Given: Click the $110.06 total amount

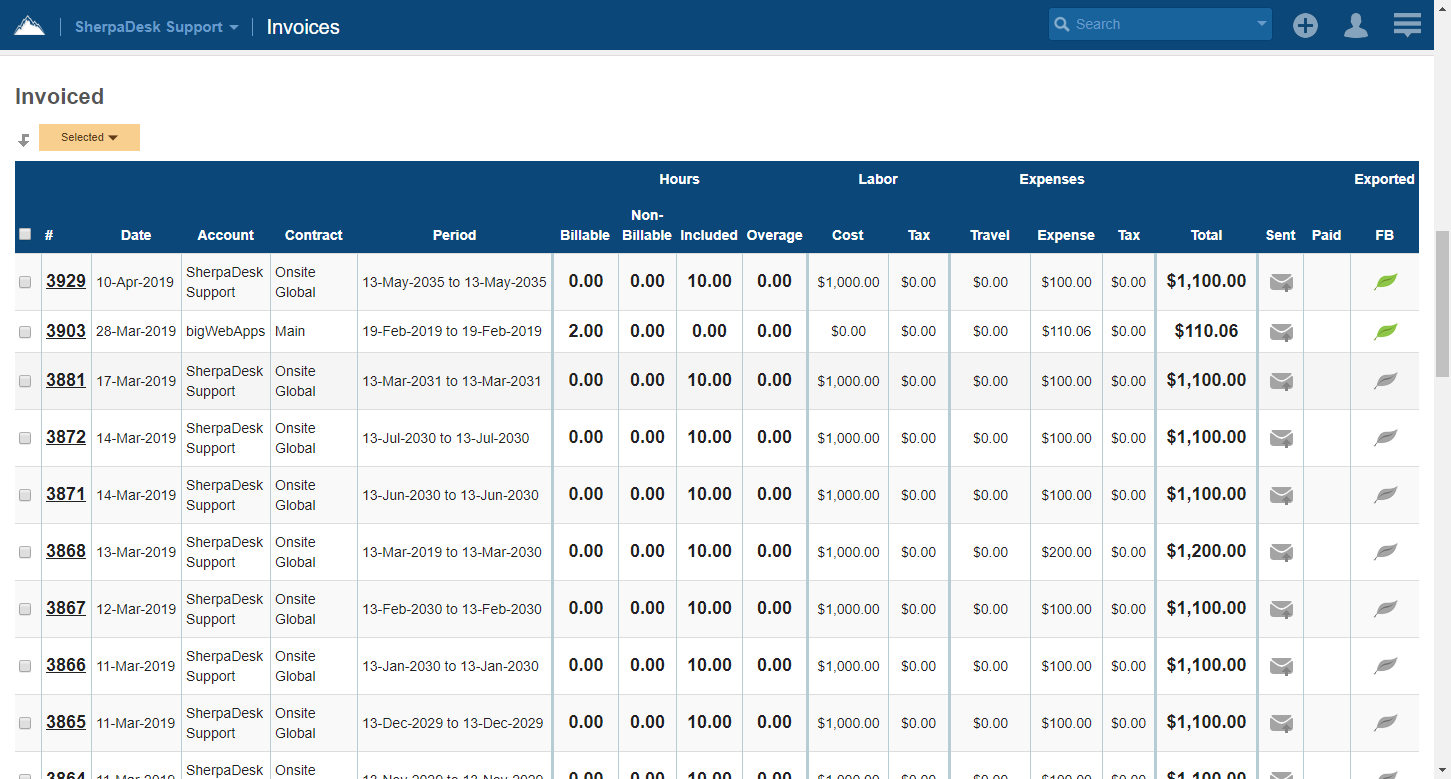Looking at the screenshot, I should [1207, 331].
